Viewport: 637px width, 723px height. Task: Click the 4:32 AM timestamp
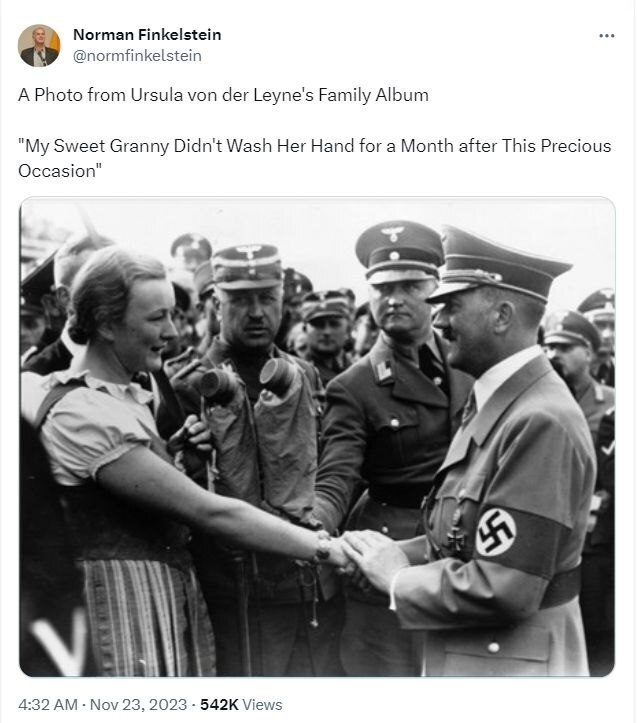tap(48, 705)
